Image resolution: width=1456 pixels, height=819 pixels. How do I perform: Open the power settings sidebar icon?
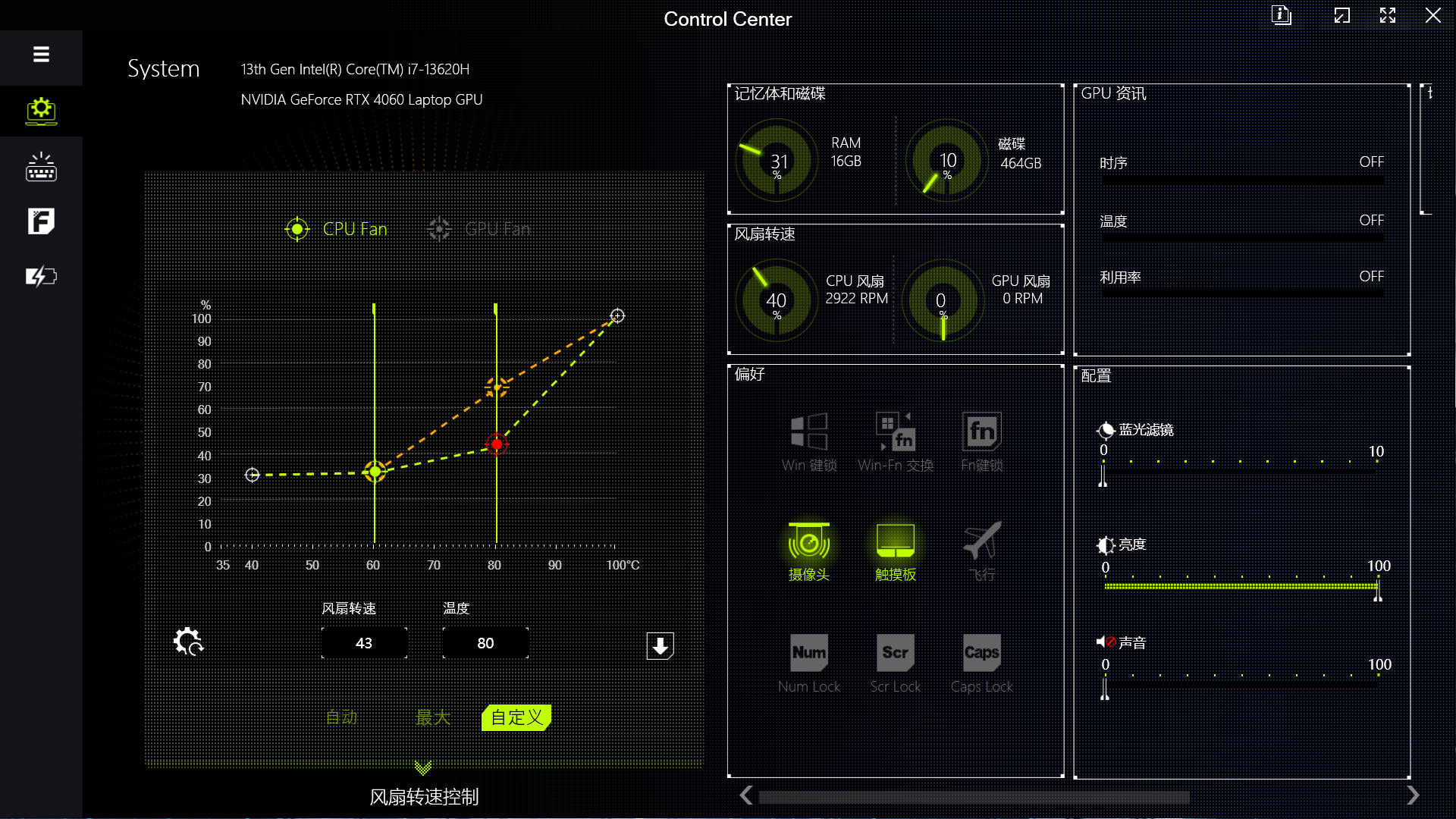[41, 276]
